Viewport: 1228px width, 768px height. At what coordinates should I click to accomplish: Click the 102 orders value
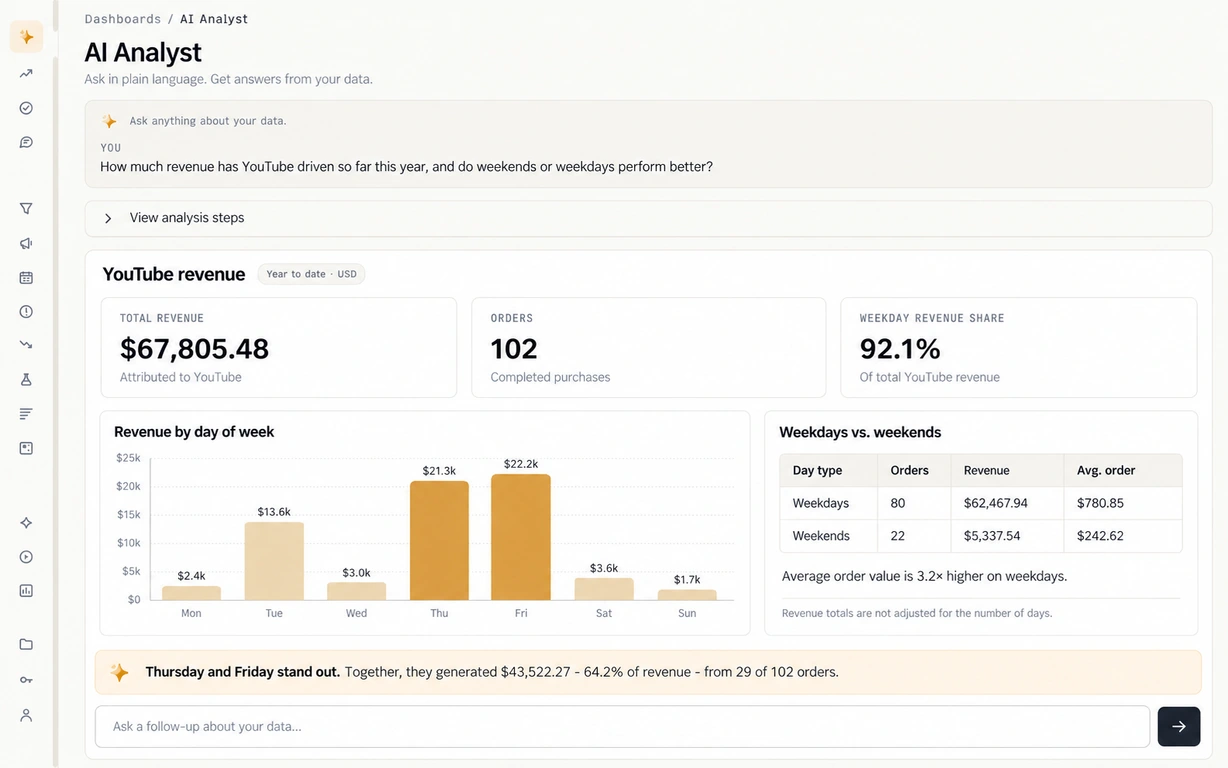(514, 348)
